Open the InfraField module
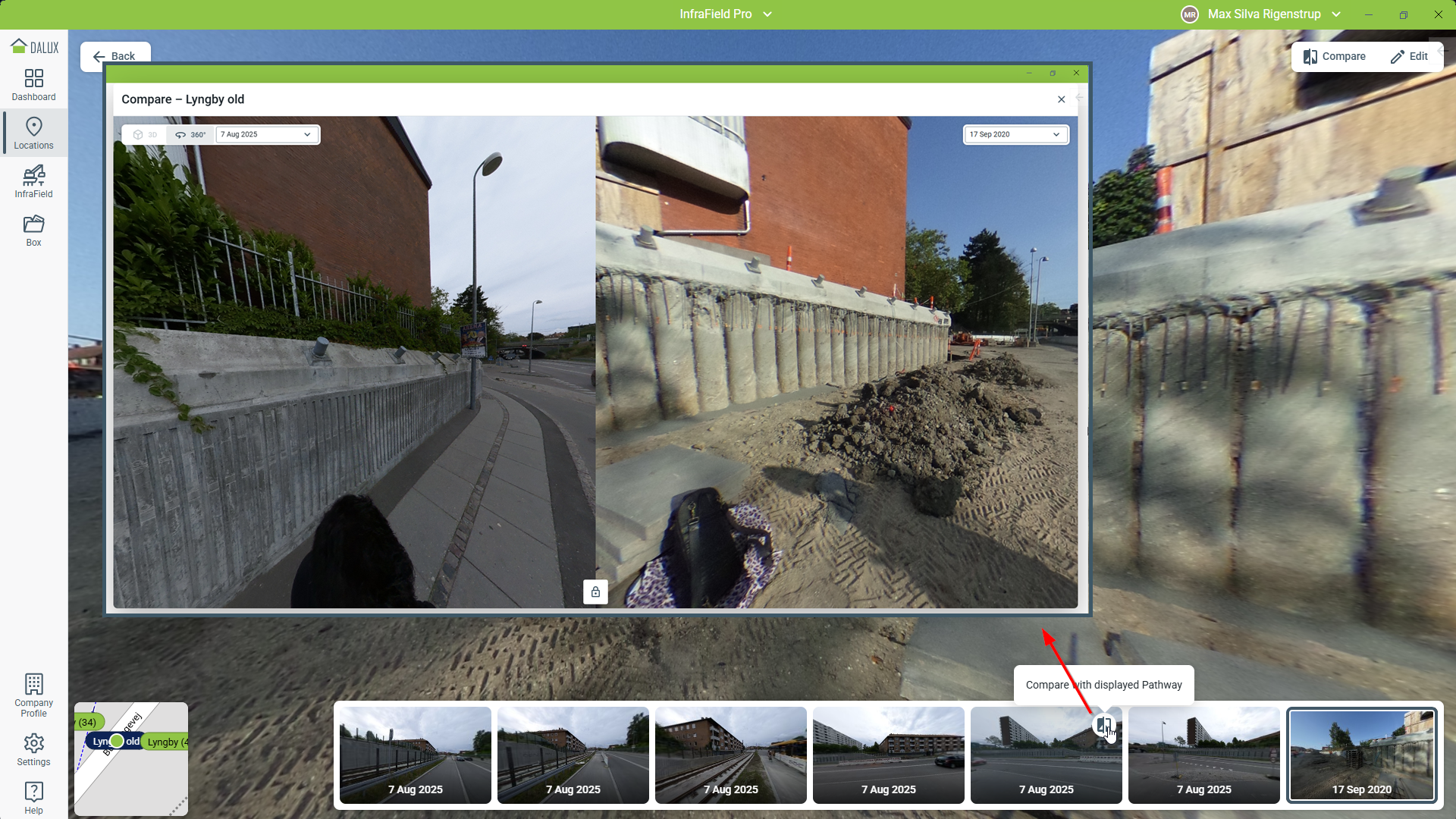Image resolution: width=1456 pixels, height=819 pixels. (x=33, y=182)
